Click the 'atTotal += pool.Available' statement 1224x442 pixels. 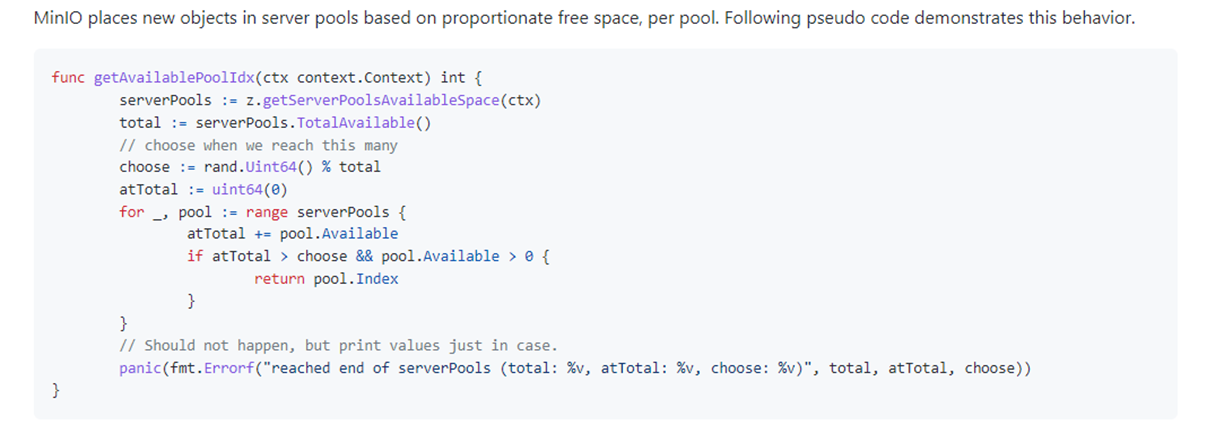[292, 234]
